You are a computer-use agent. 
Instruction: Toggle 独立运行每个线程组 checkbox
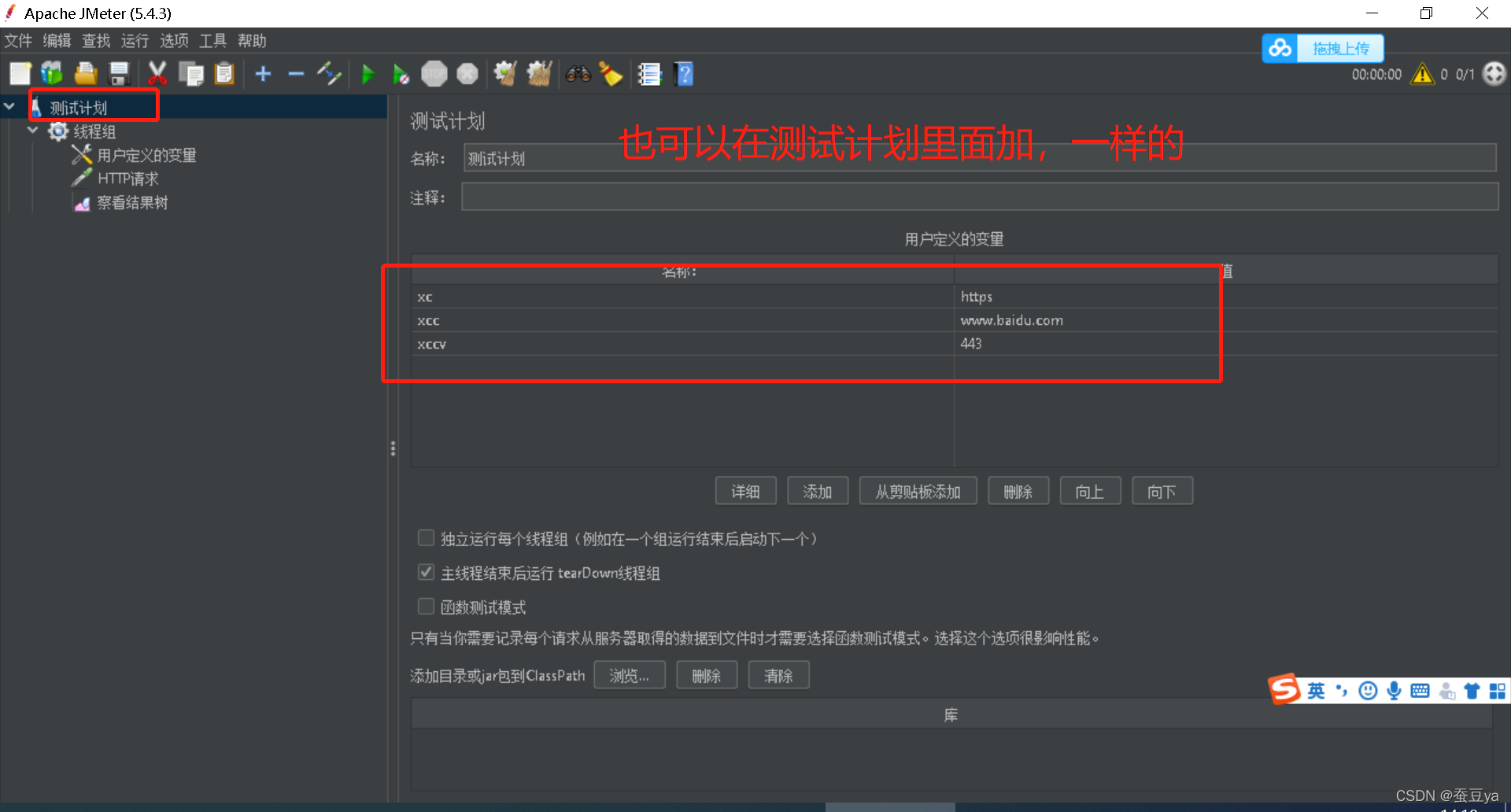pyautogui.click(x=426, y=538)
